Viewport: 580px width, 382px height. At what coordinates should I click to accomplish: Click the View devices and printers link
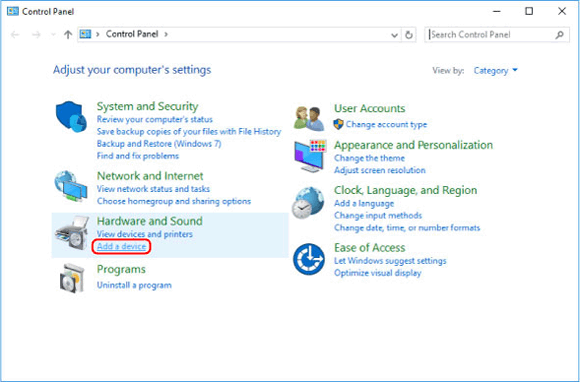coord(145,234)
